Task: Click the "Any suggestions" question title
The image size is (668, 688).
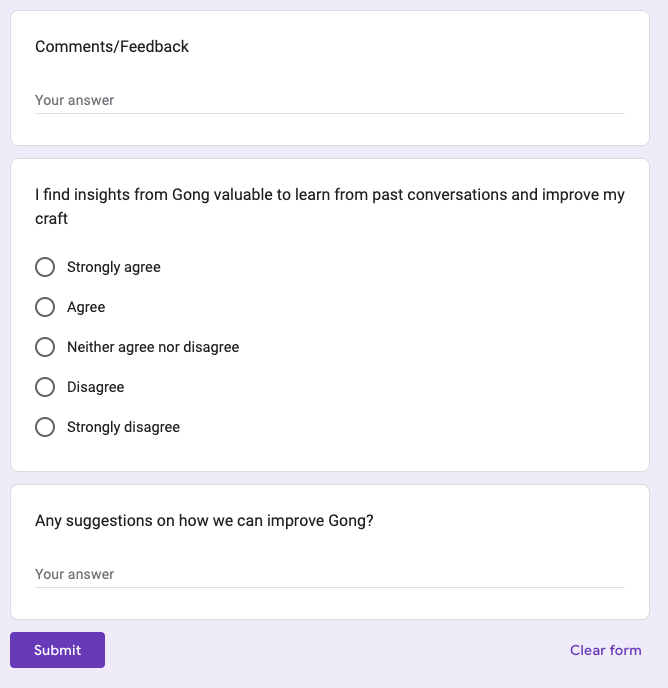Action: 204,520
